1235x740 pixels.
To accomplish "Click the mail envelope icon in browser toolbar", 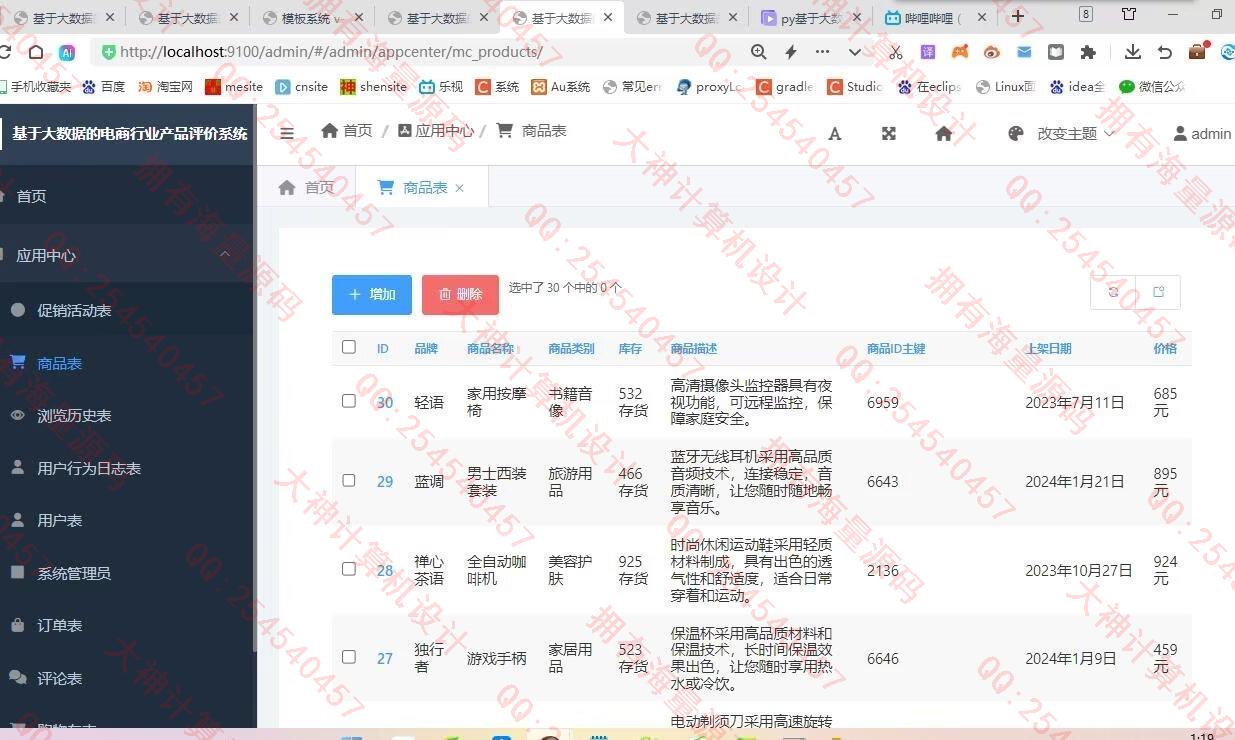I will pyautogui.click(x=1024, y=52).
